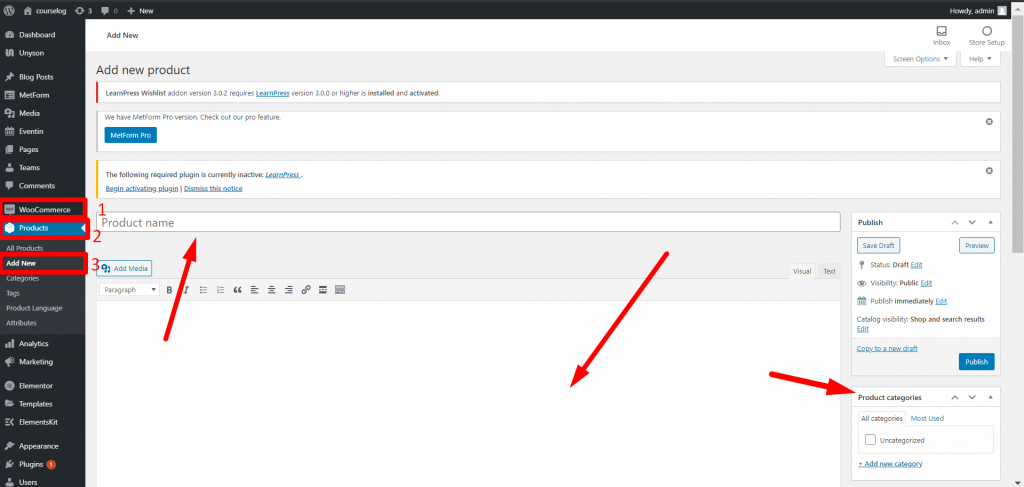Switch to Most Used categories tab
Viewport: 1024px width, 487px height.
coord(927,418)
